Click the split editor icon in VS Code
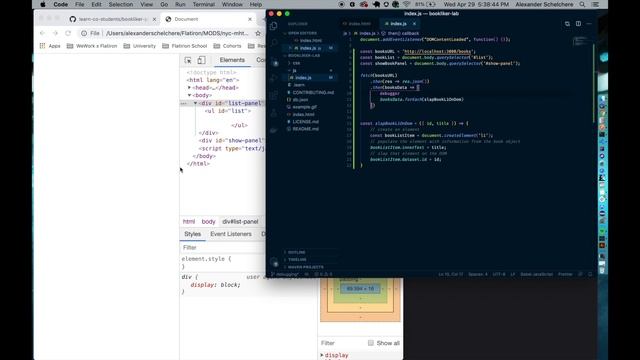The image size is (640, 360). click(x=578, y=24)
